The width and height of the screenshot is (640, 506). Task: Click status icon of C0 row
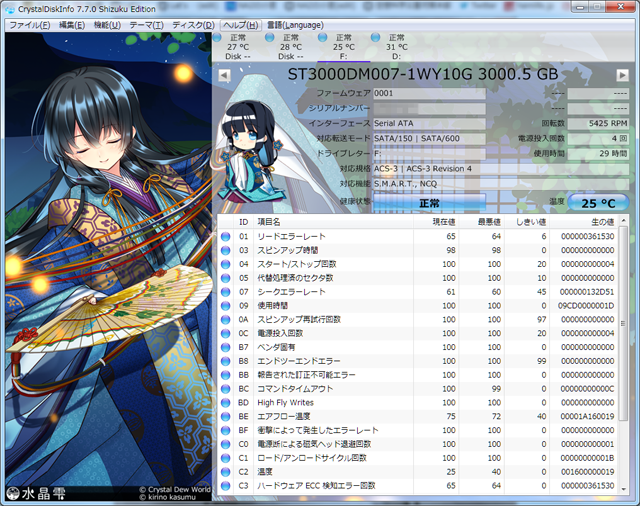coord(225,445)
